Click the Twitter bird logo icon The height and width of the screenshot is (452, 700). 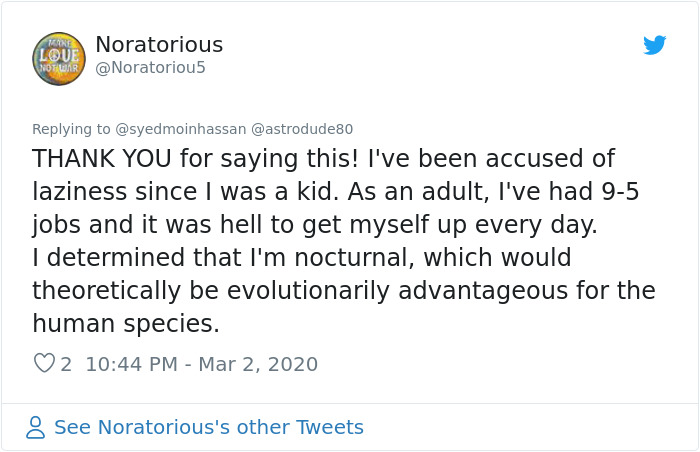coord(654,45)
